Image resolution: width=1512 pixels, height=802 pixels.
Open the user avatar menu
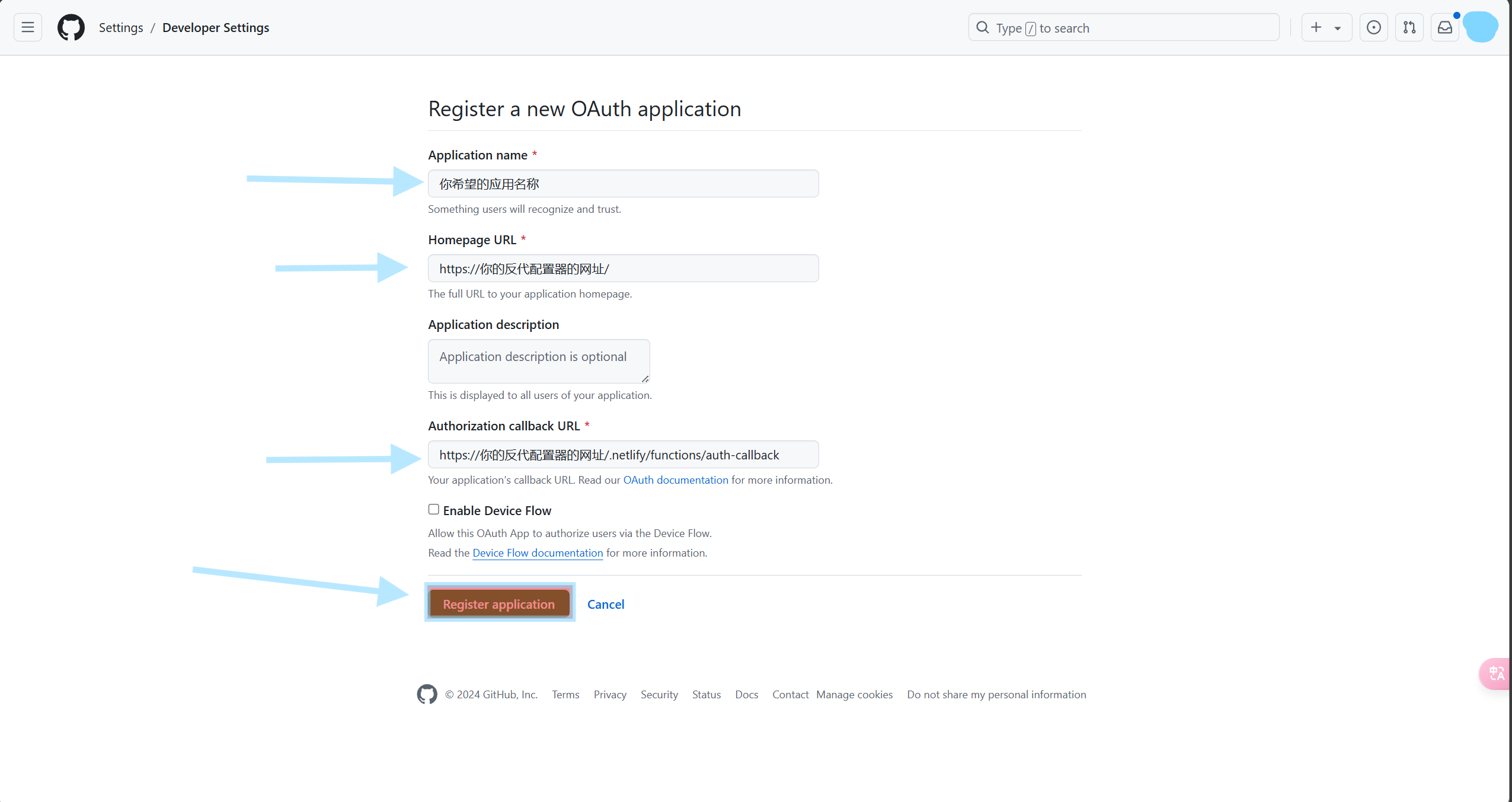(1480, 27)
